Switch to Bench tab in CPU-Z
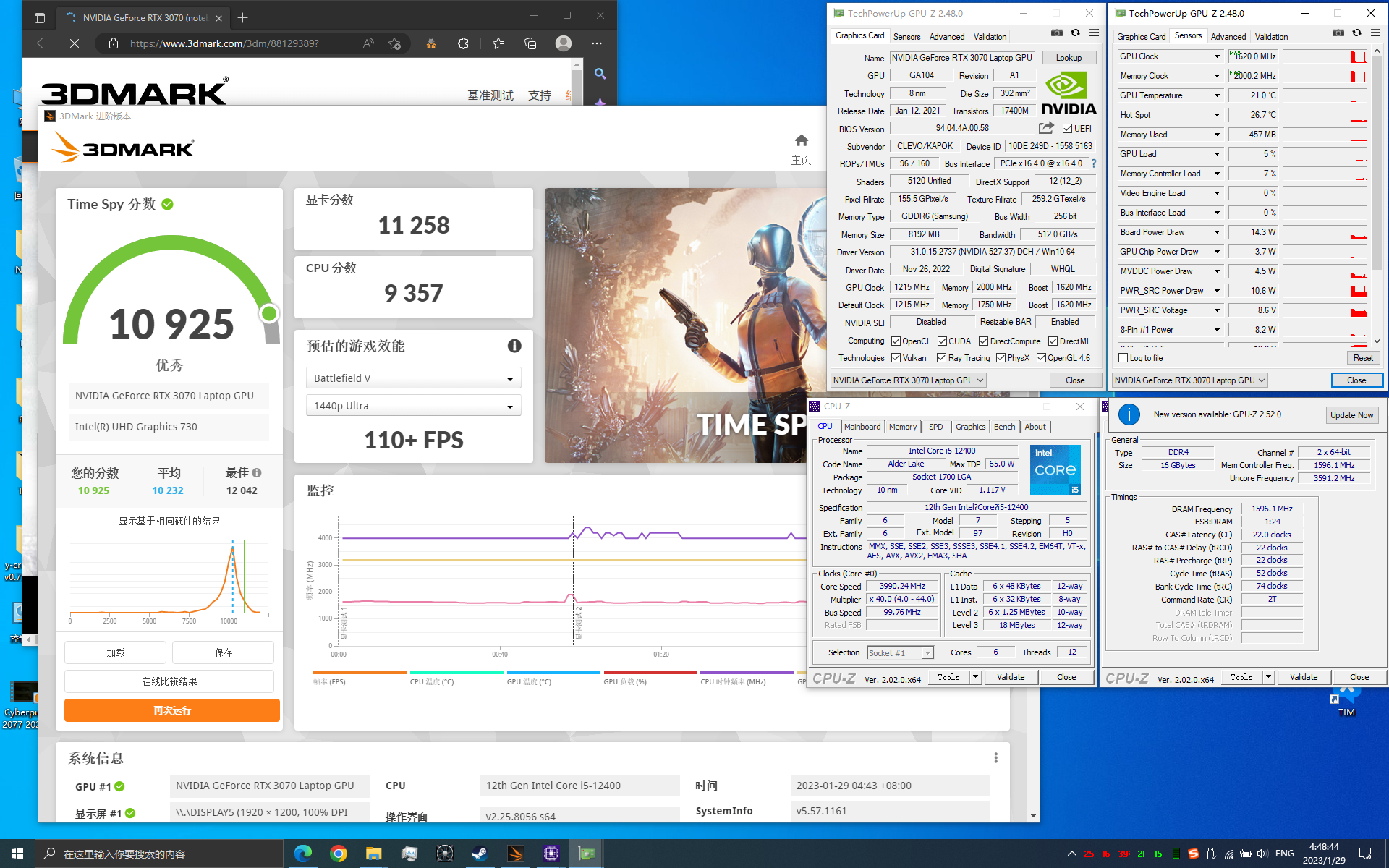This screenshot has height=868, width=1389. coord(1004,427)
